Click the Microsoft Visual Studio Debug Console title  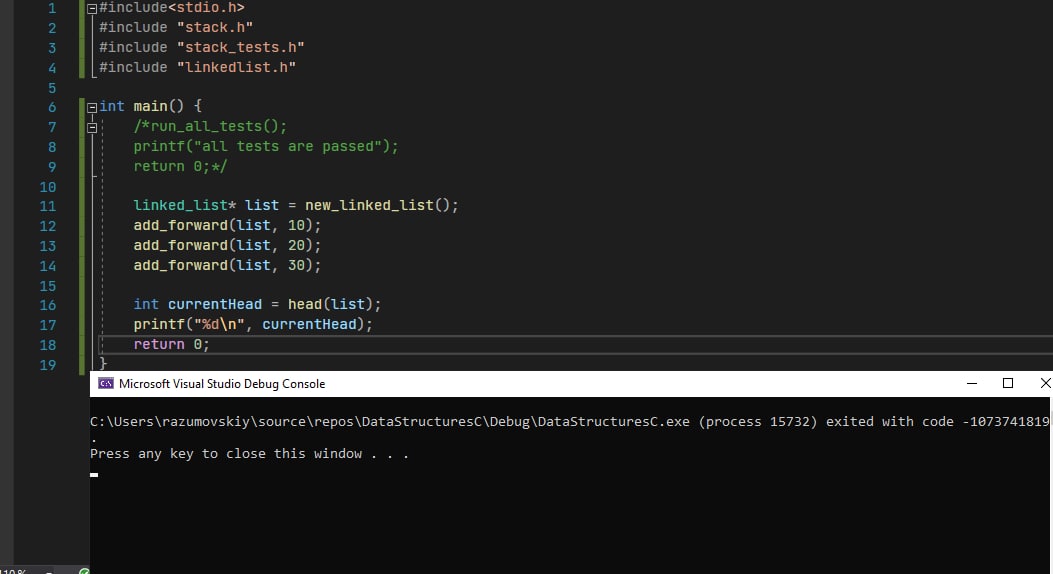click(x=222, y=384)
